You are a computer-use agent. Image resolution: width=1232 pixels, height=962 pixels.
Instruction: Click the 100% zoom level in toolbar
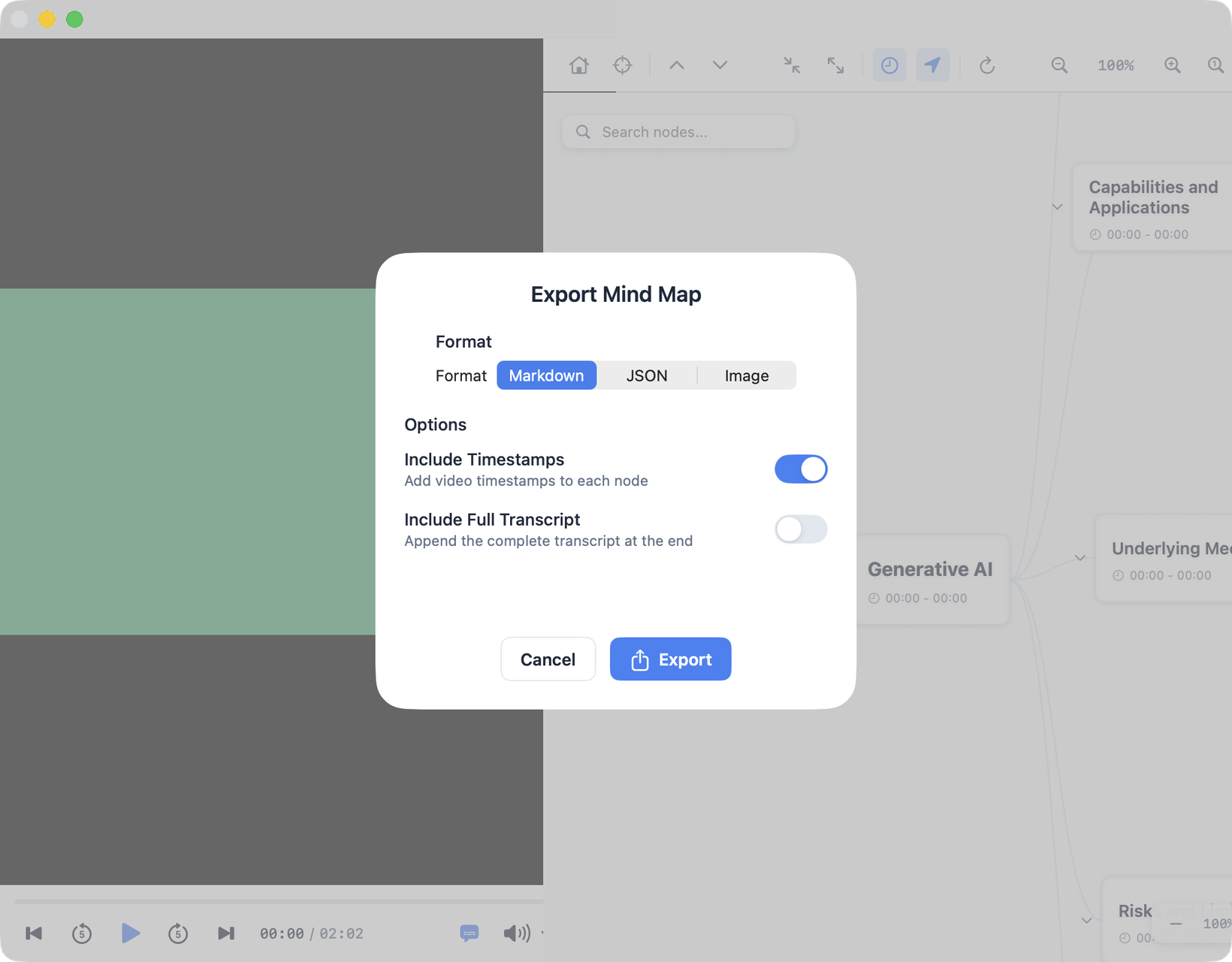[x=1116, y=65]
